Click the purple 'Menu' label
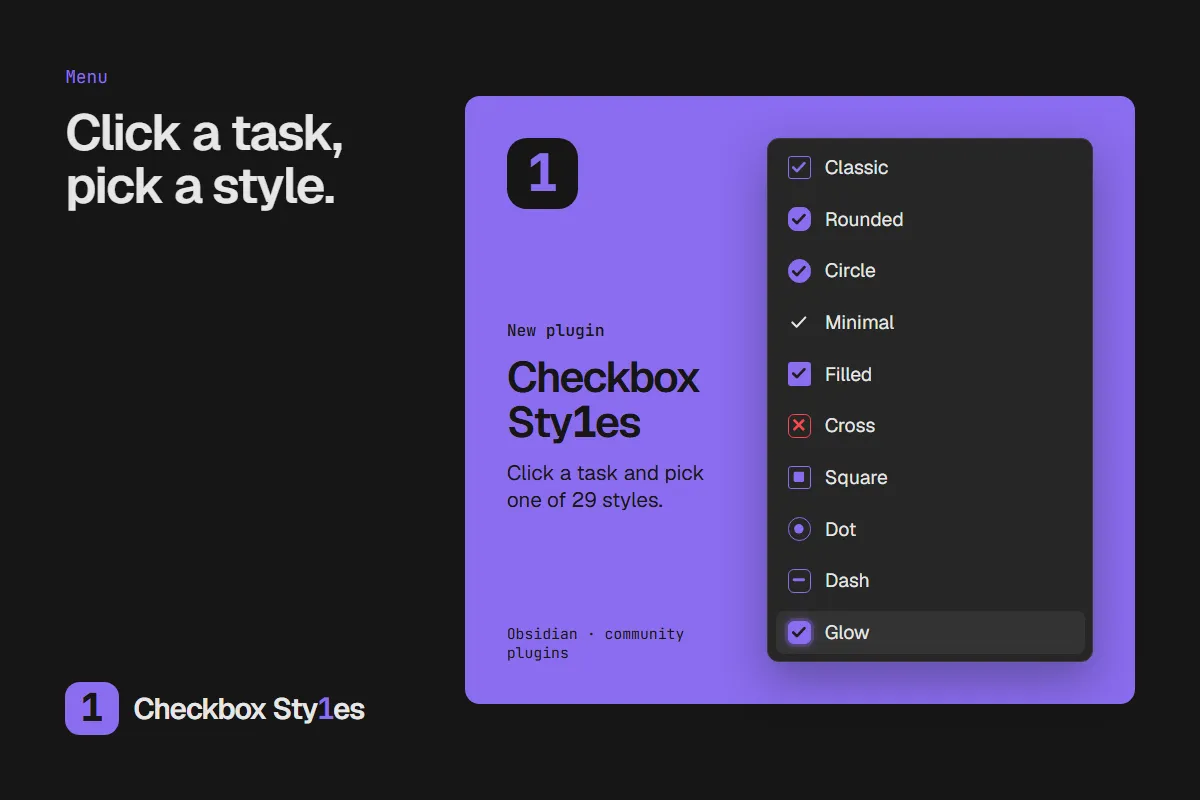1200x800 pixels. [x=86, y=77]
